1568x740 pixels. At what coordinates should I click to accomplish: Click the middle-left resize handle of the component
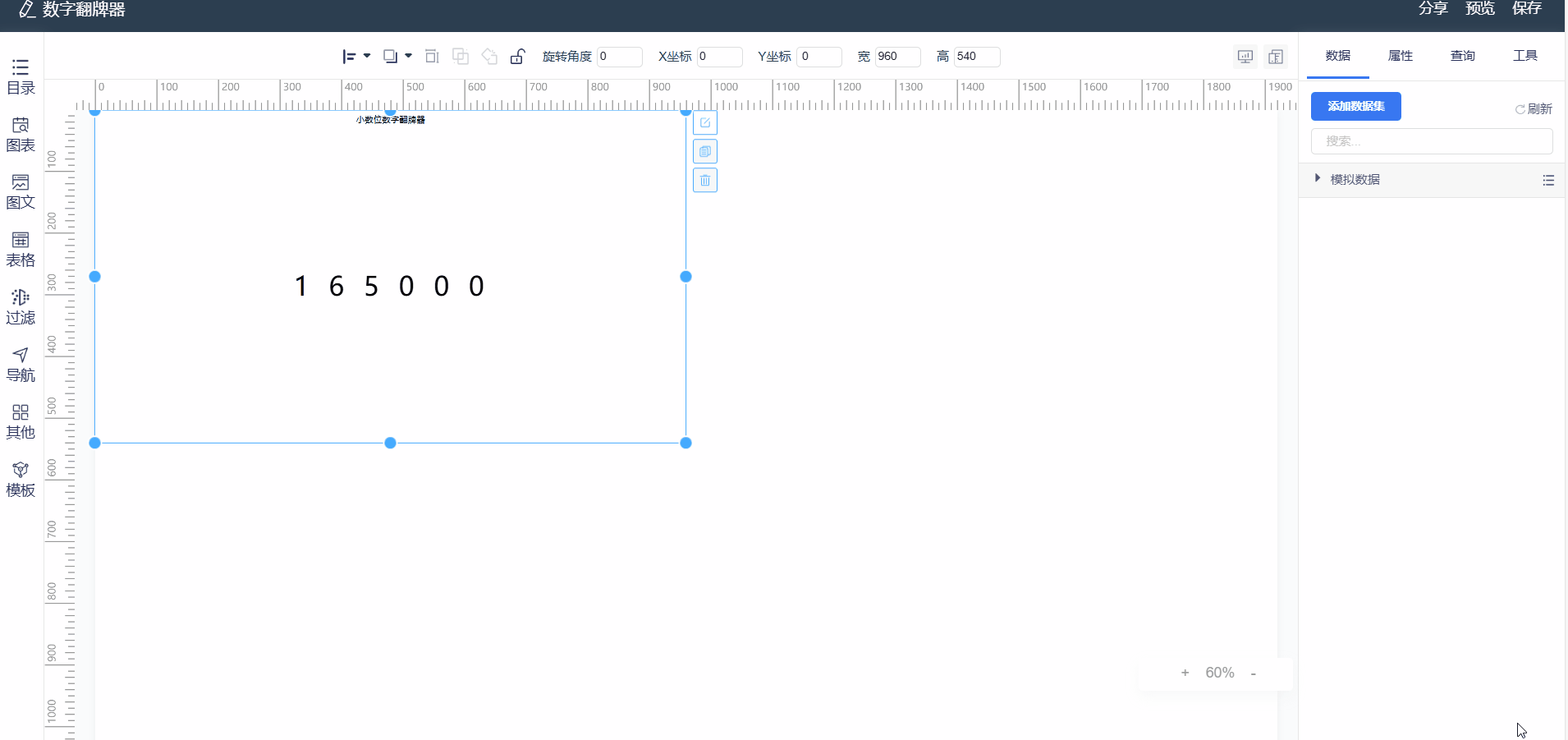coord(95,277)
